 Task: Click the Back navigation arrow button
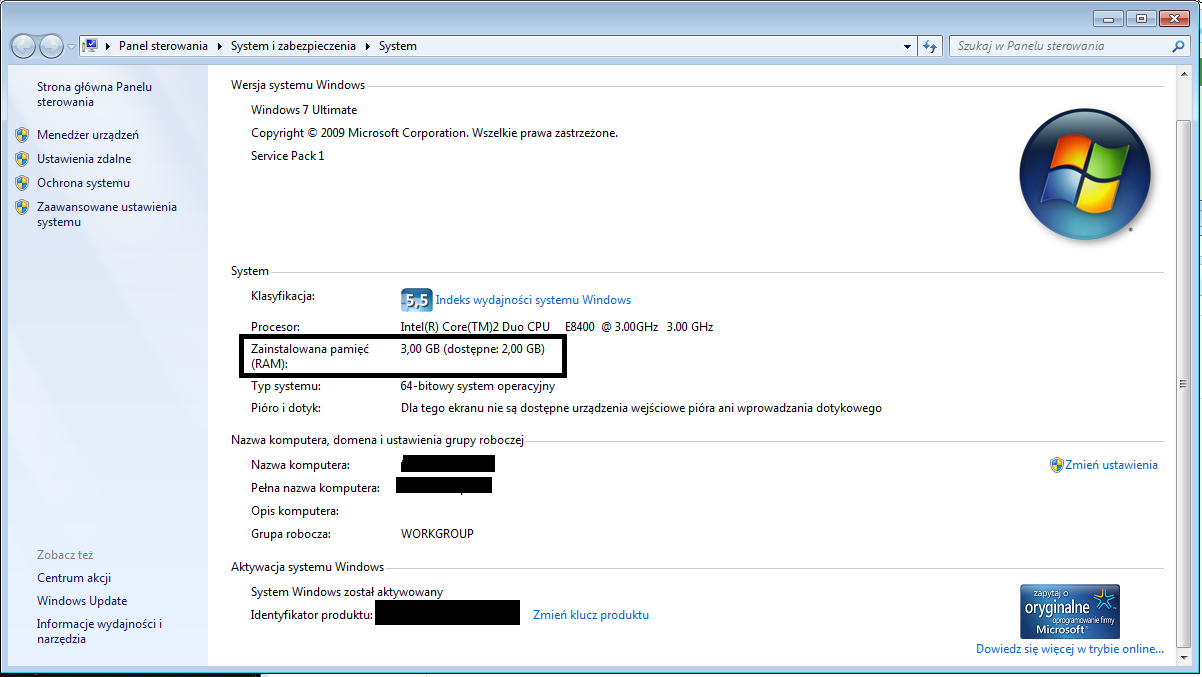pyautogui.click(x=23, y=46)
